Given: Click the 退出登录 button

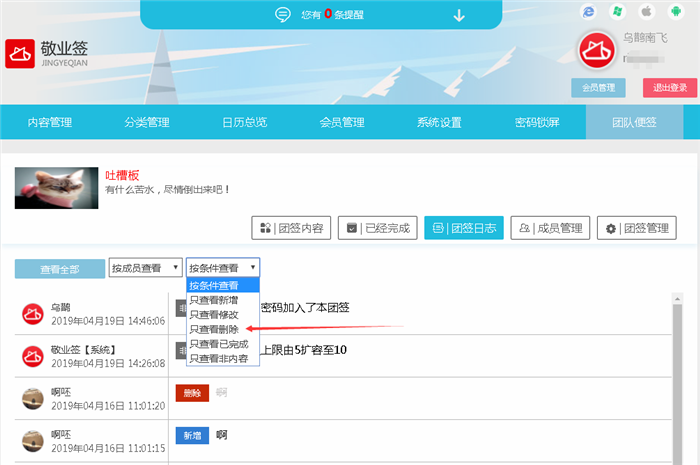Looking at the screenshot, I should pos(669,88).
